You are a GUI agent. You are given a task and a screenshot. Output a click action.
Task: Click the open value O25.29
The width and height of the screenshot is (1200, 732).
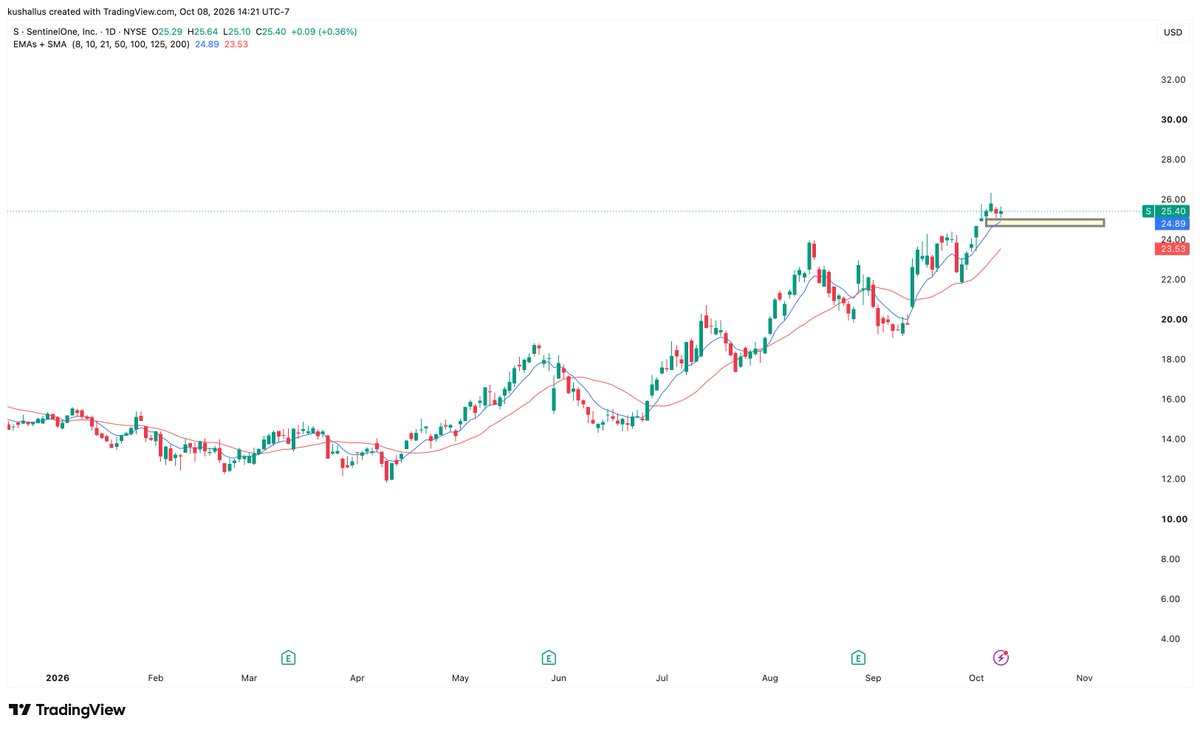click(167, 32)
